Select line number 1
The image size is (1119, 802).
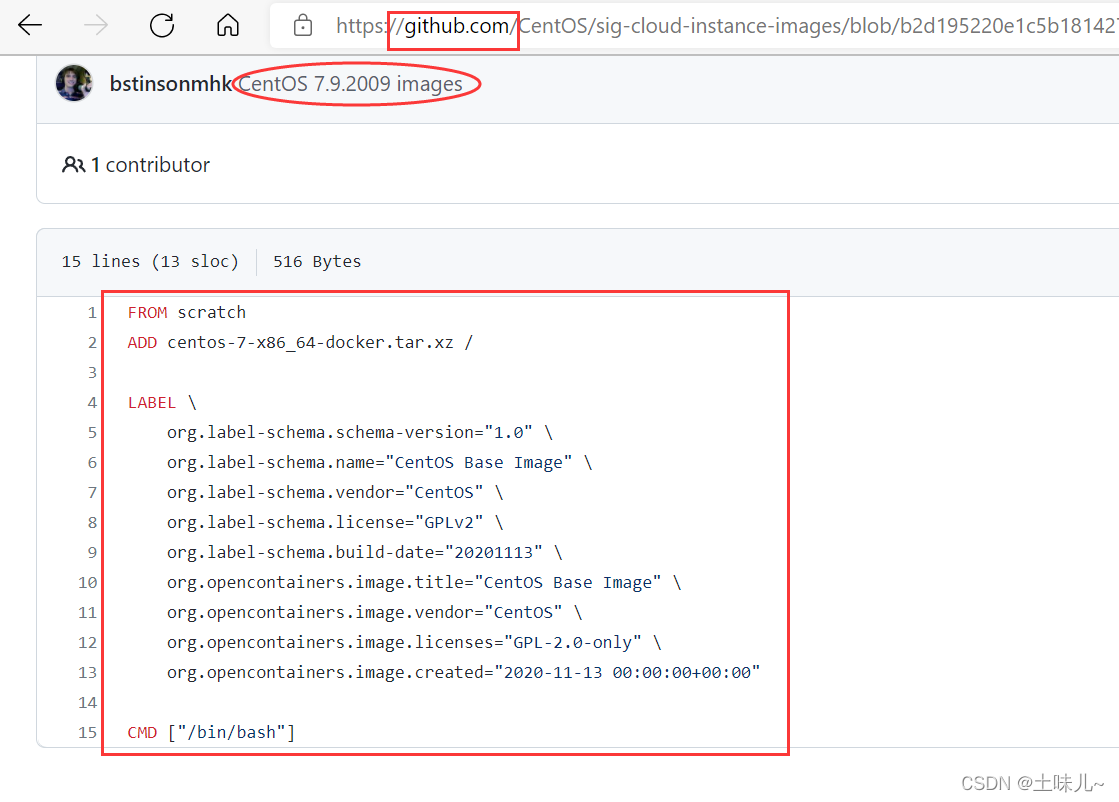pyautogui.click(x=92, y=313)
